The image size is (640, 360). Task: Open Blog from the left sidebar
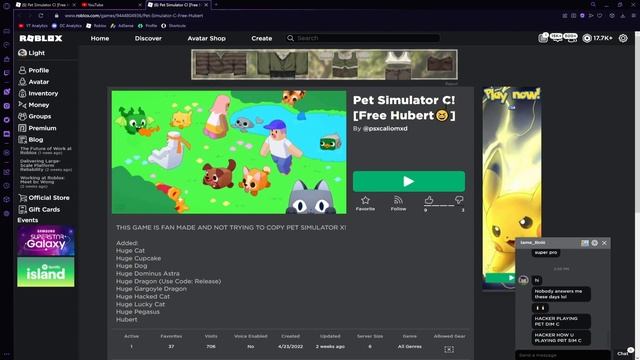(x=31, y=140)
